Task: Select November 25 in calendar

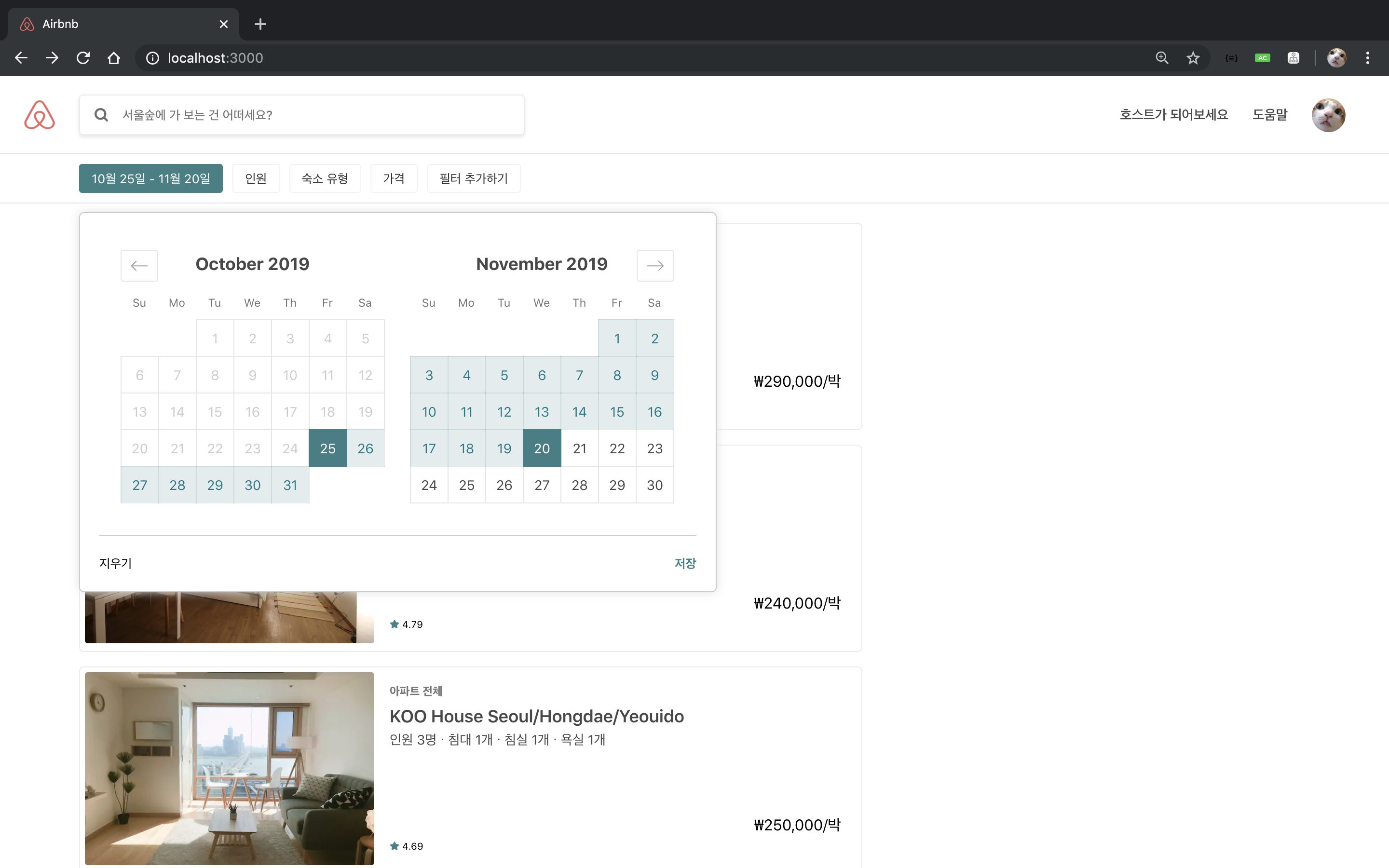Action: click(466, 485)
